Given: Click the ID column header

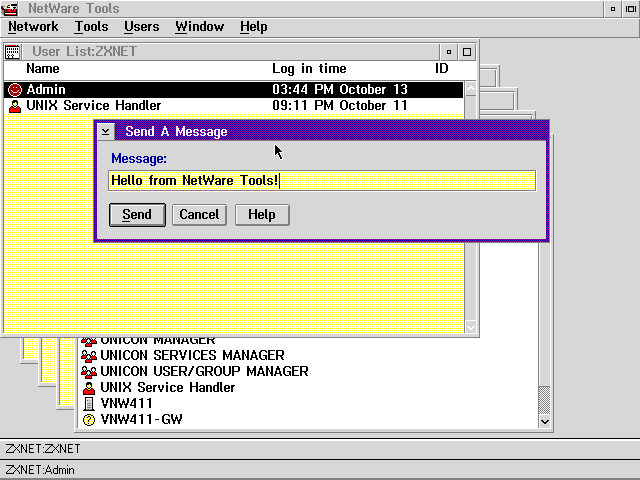Looking at the screenshot, I should [x=442, y=69].
